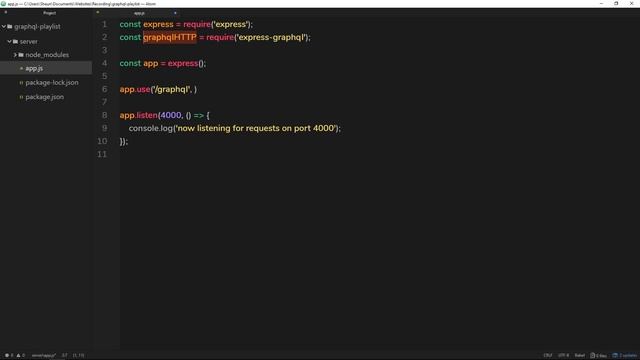Click the updates indicator in status bar
The image size is (640, 360).
624,356
